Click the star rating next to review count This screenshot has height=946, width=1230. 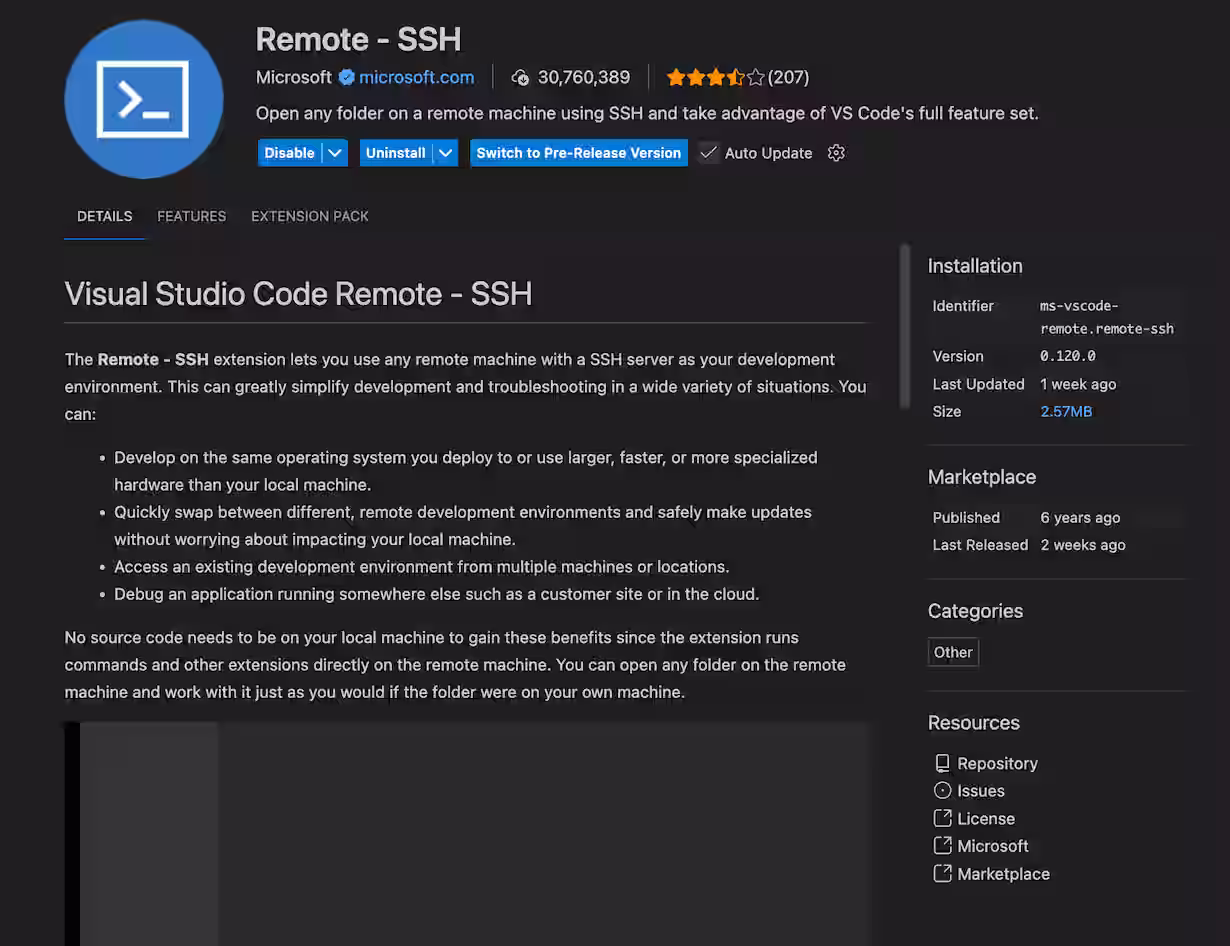coord(715,76)
